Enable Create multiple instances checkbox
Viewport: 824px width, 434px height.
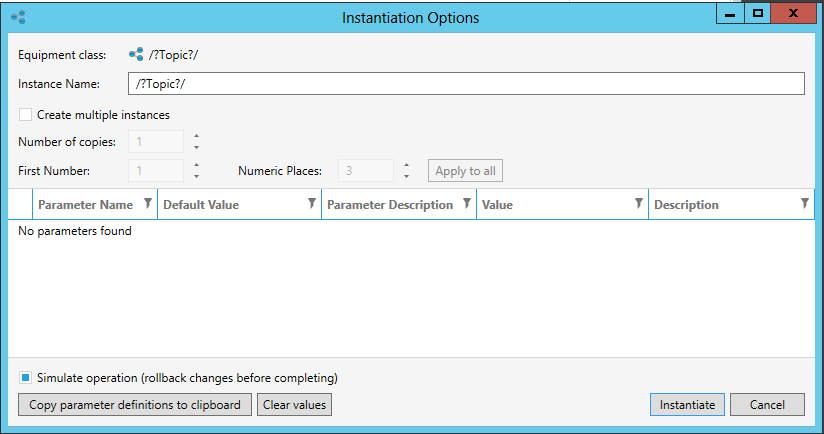tap(25, 115)
